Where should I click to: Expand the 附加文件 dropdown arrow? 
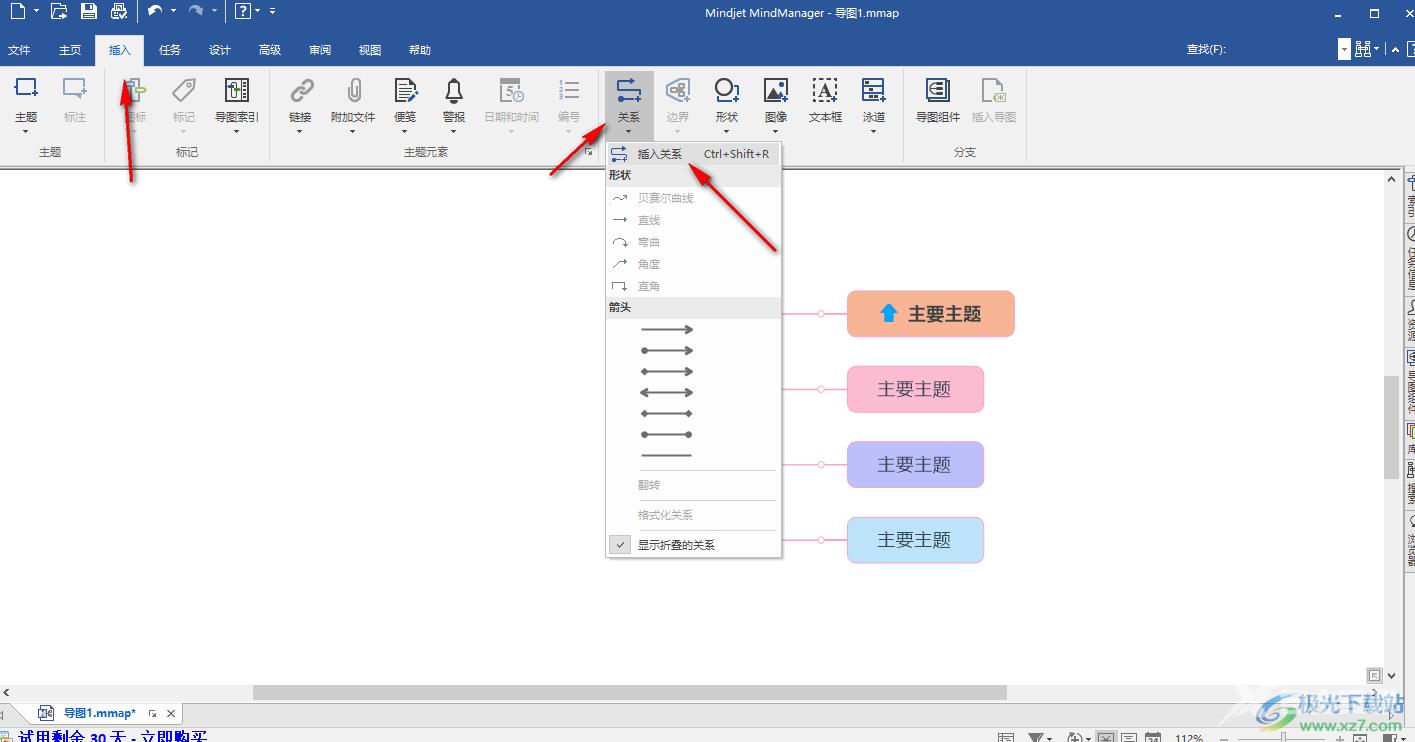353,131
